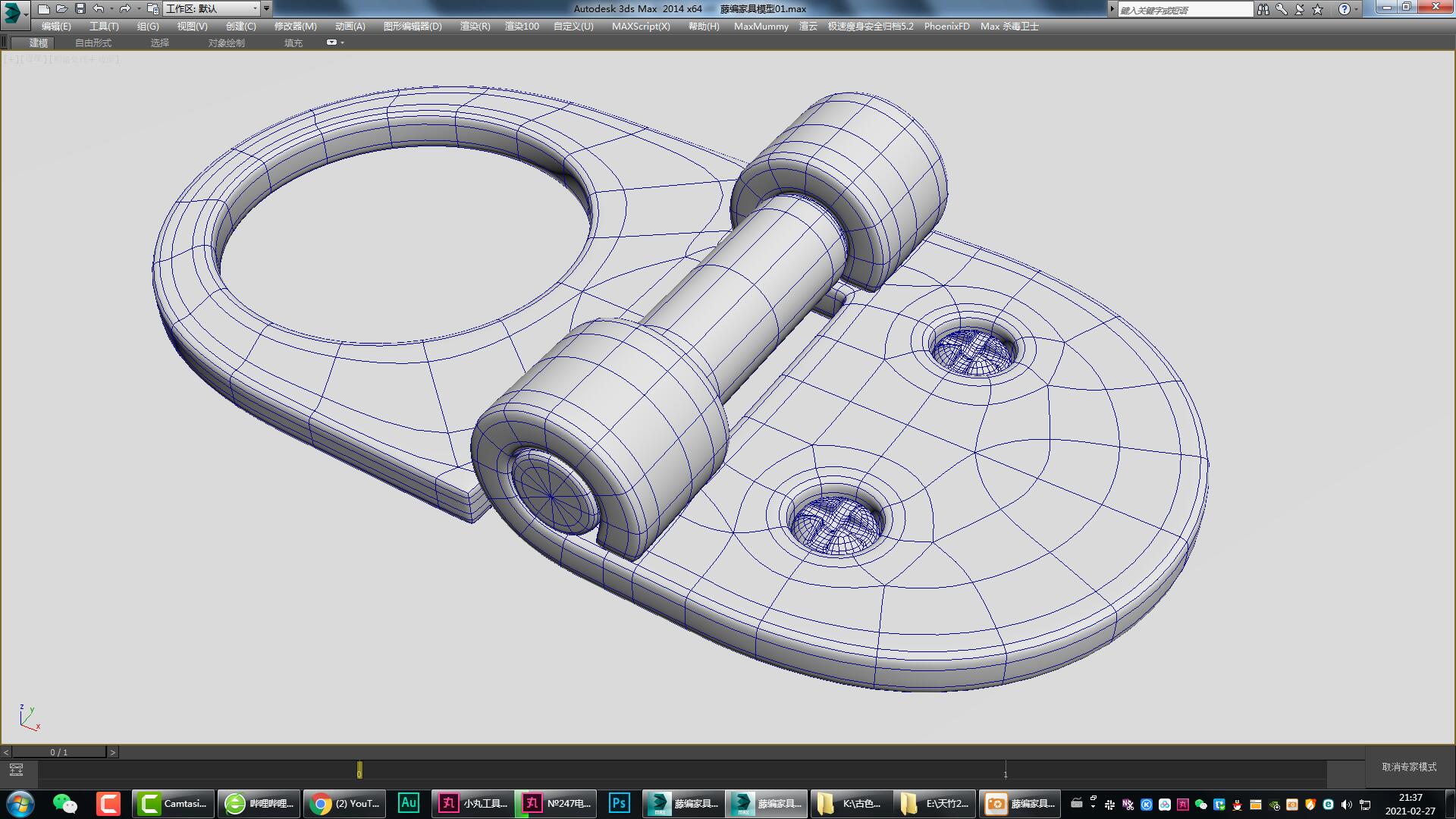Switch to the 自由形式 ribbon tab

coord(93,43)
